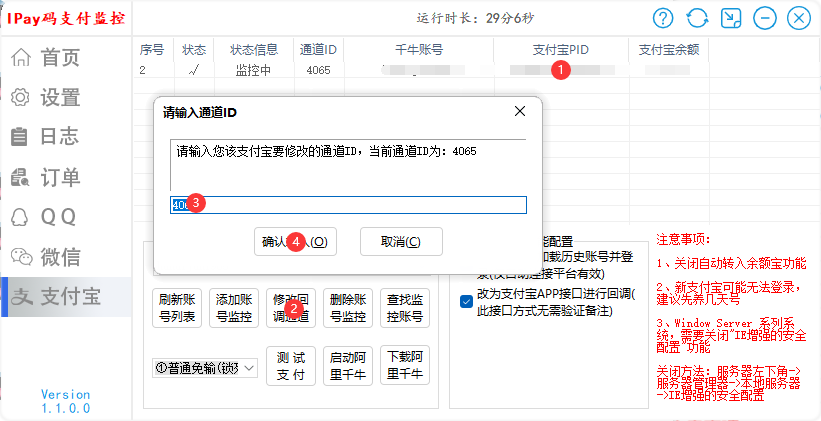Click the 状态 column header

(194, 50)
